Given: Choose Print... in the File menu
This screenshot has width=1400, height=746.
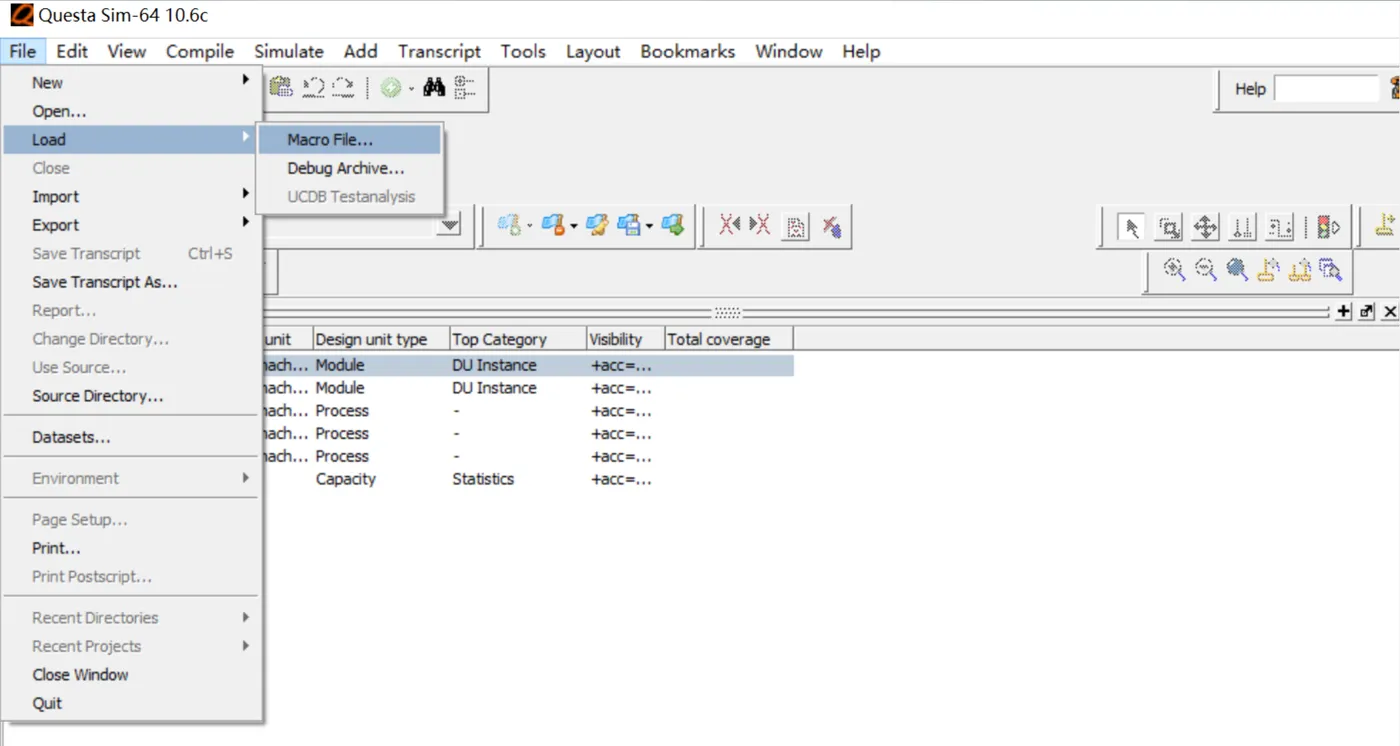Looking at the screenshot, I should (132, 548).
